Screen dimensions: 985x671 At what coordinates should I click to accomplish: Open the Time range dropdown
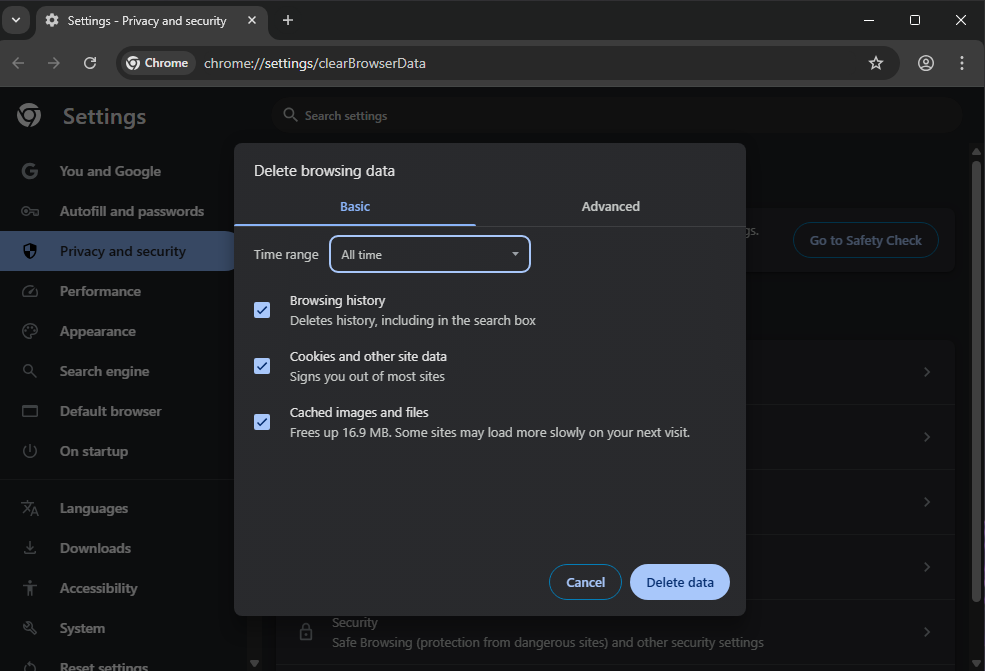click(430, 254)
